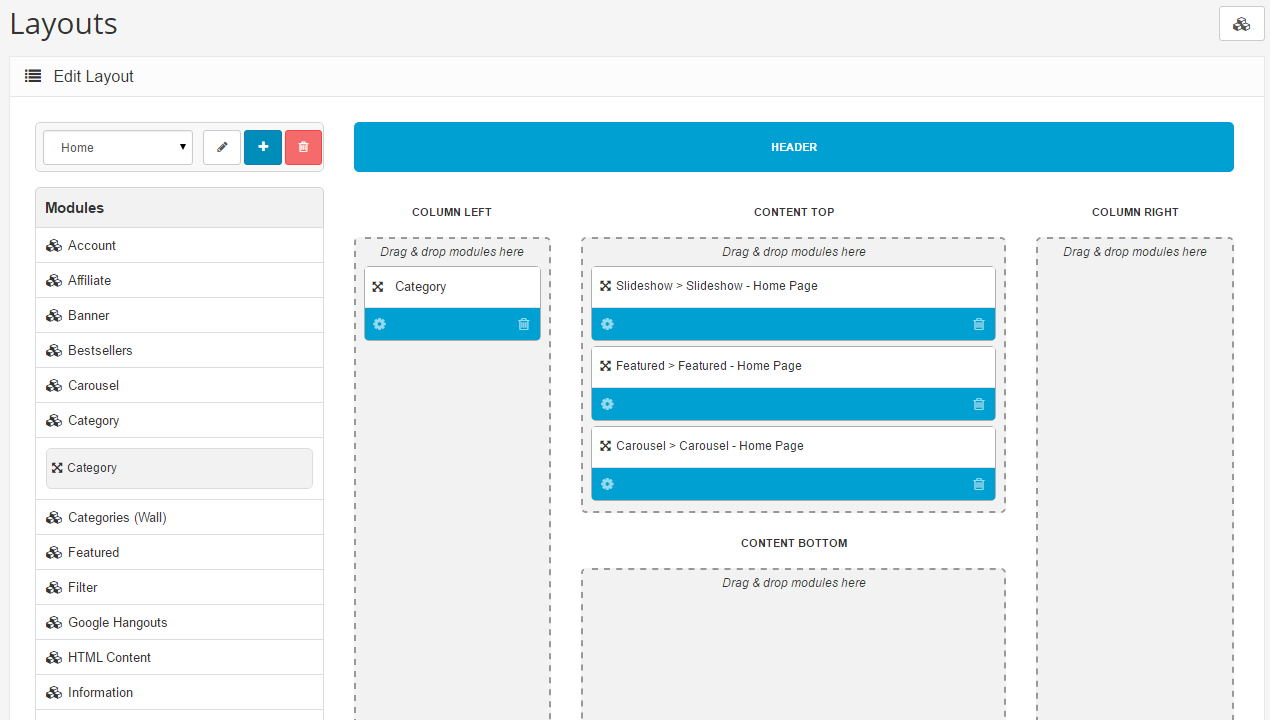Click the Content Bottom drop zone
The height and width of the screenshot is (720, 1270).
[x=793, y=640]
